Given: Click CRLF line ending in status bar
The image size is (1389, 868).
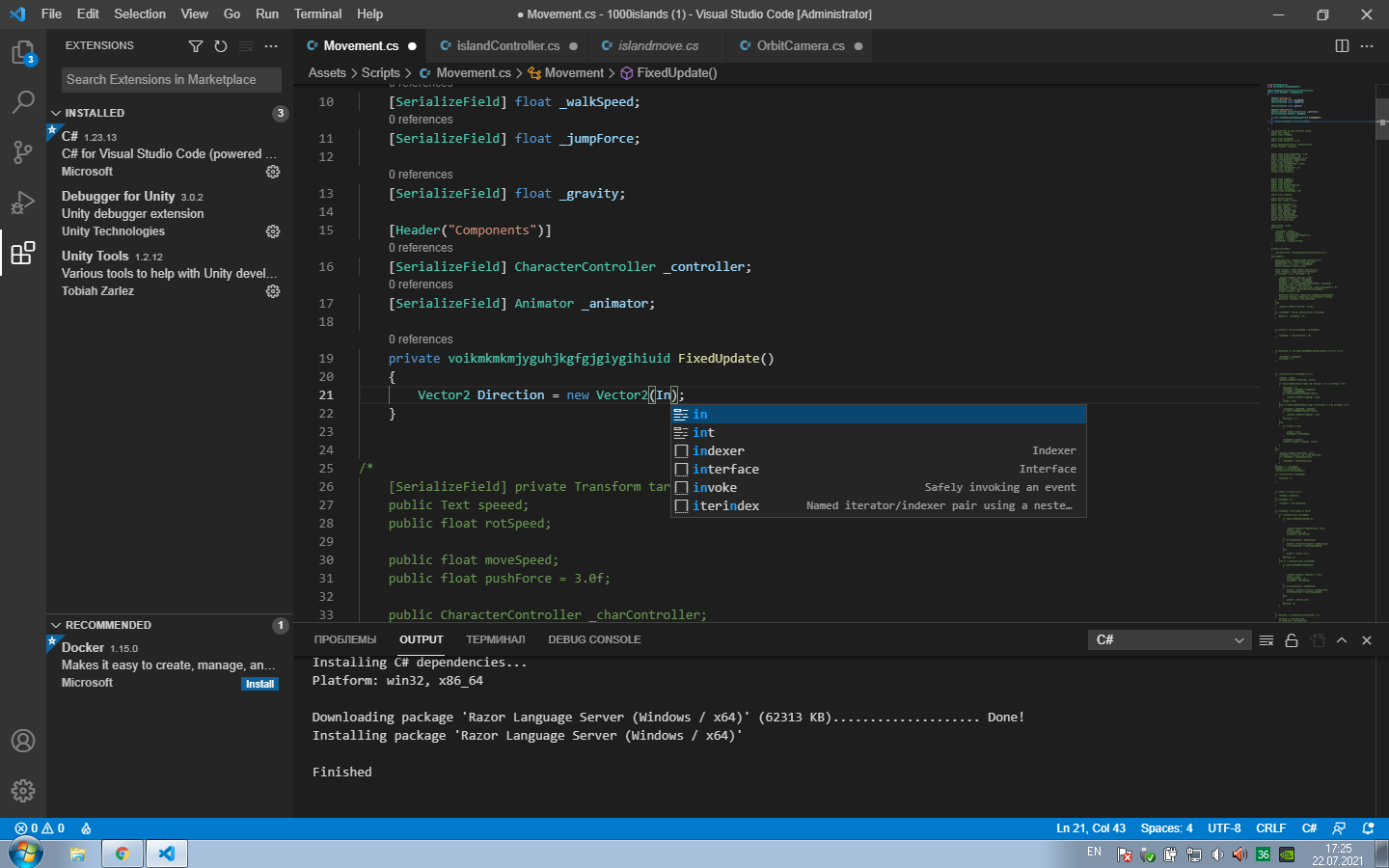Looking at the screenshot, I should pos(1270,828).
